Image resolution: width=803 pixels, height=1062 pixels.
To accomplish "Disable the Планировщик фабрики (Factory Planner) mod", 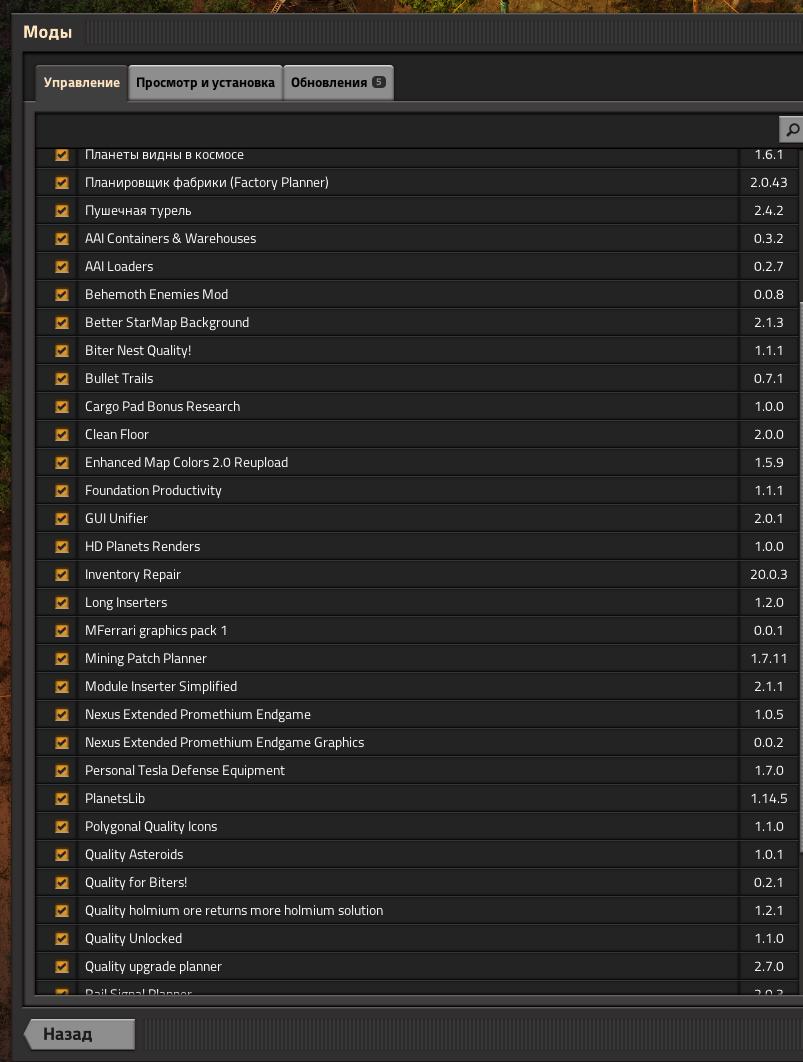I will click(x=62, y=183).
